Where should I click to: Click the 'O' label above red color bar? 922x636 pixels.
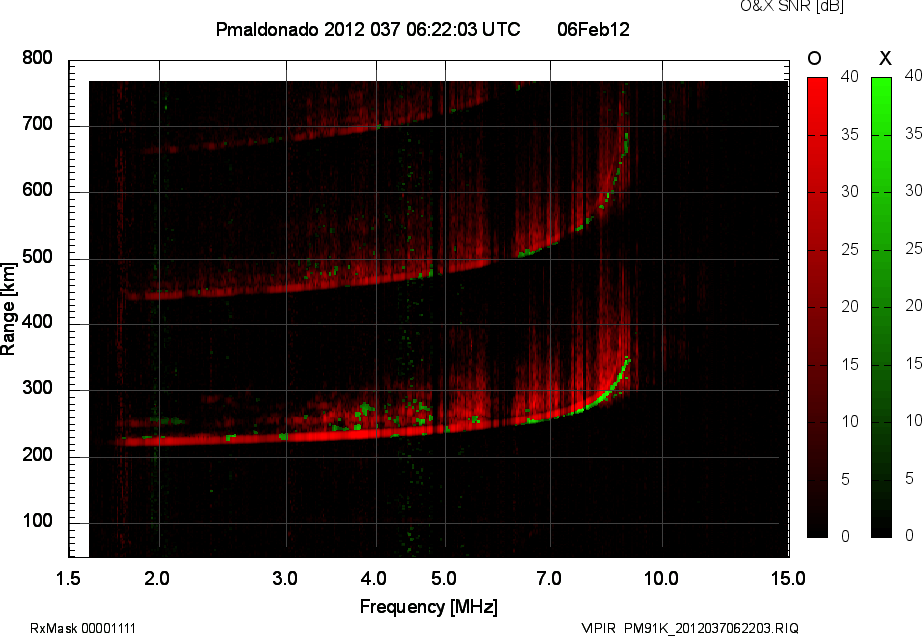coord(815,58)
